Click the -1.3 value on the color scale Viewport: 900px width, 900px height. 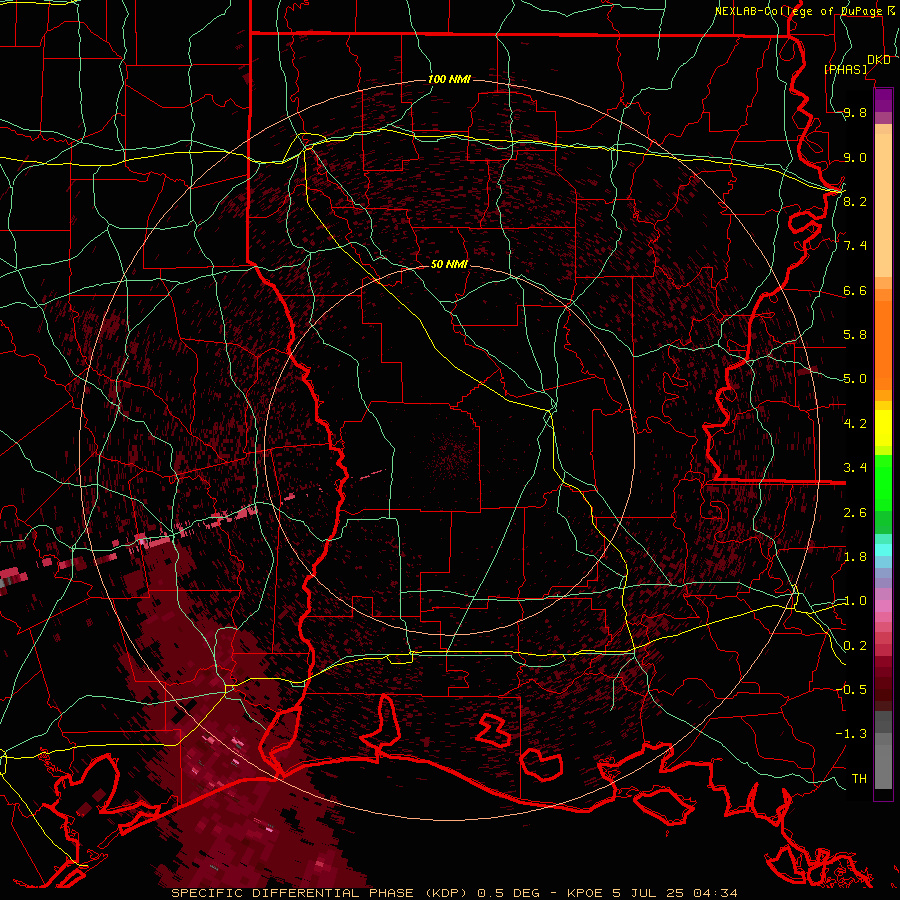[x=851, y=734]
